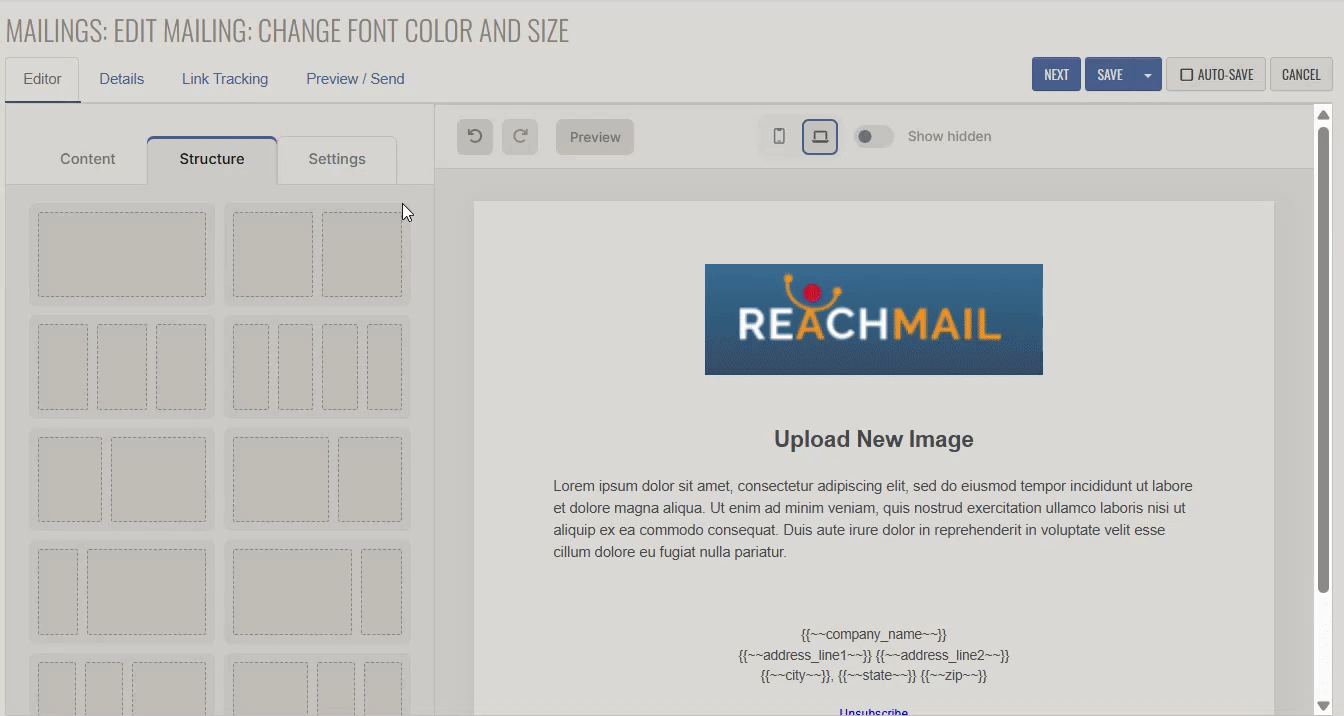
Task: Open the Content tab
Action: (88, 159)
